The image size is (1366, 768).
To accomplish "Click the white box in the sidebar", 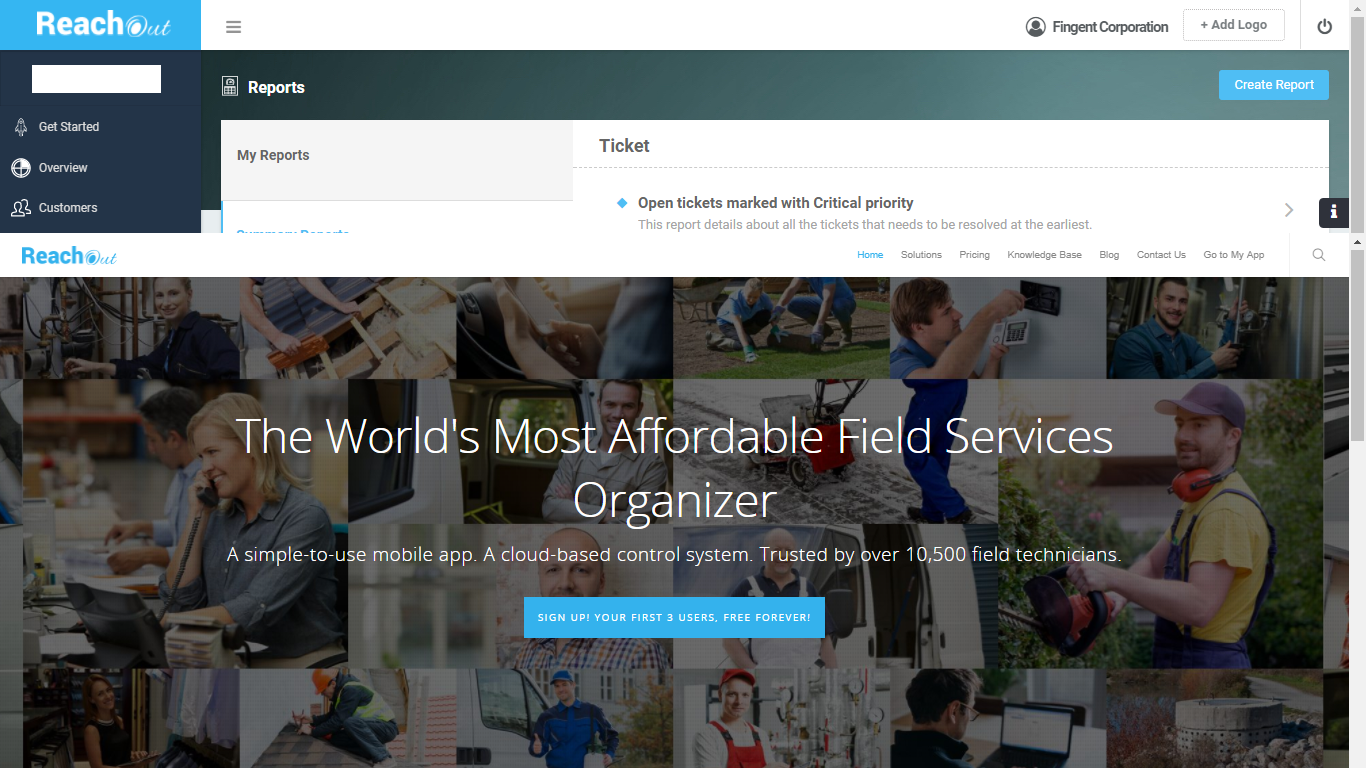I will coord(96,79).
